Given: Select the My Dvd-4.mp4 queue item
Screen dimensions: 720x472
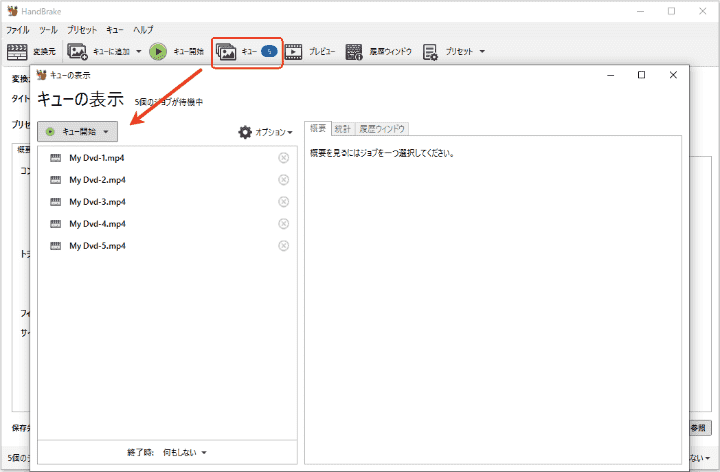Looking at the screenshot, I should pos(97,224).
